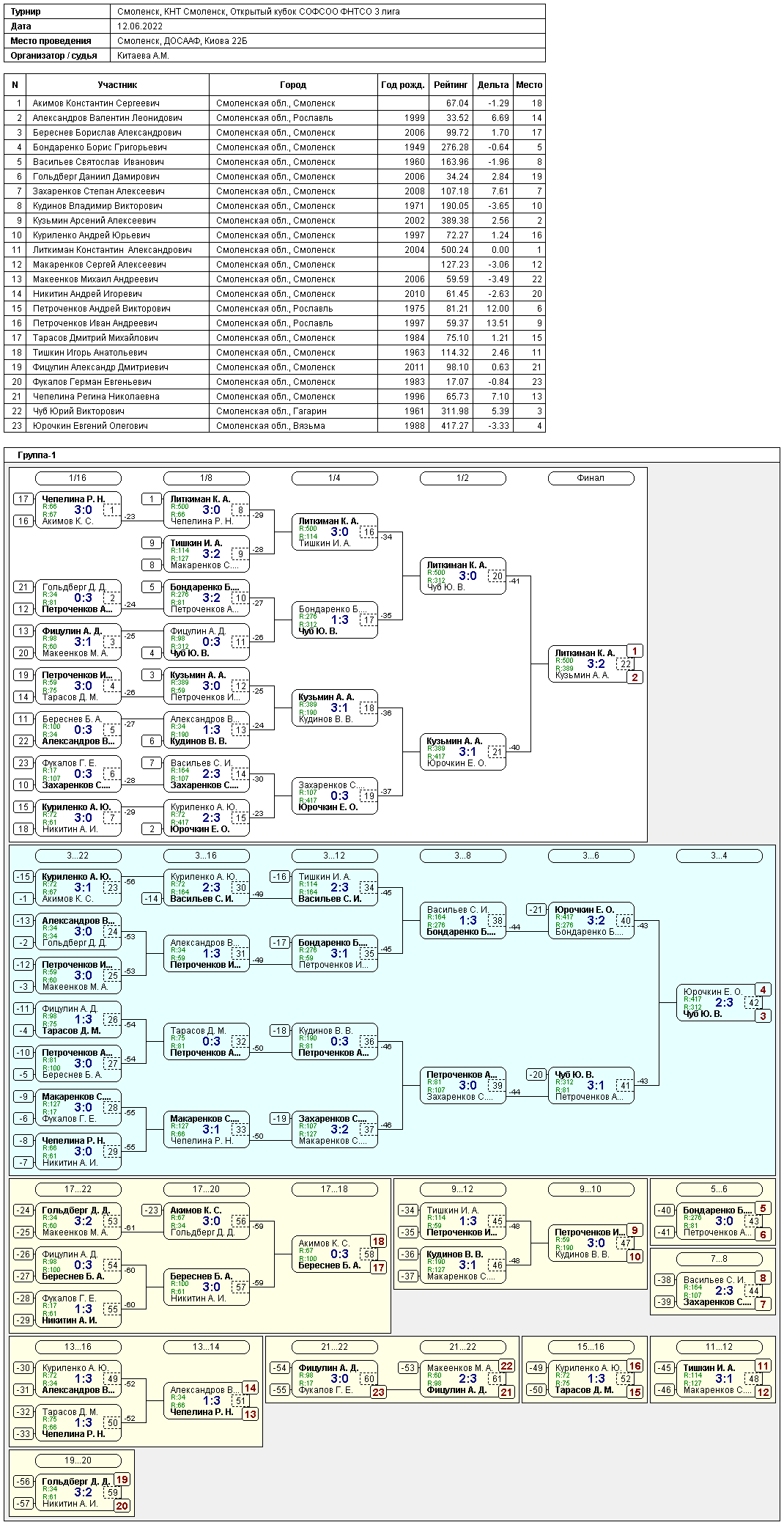Click match number 22 box in final
The image size is (784, 1525).
[625, 664]
